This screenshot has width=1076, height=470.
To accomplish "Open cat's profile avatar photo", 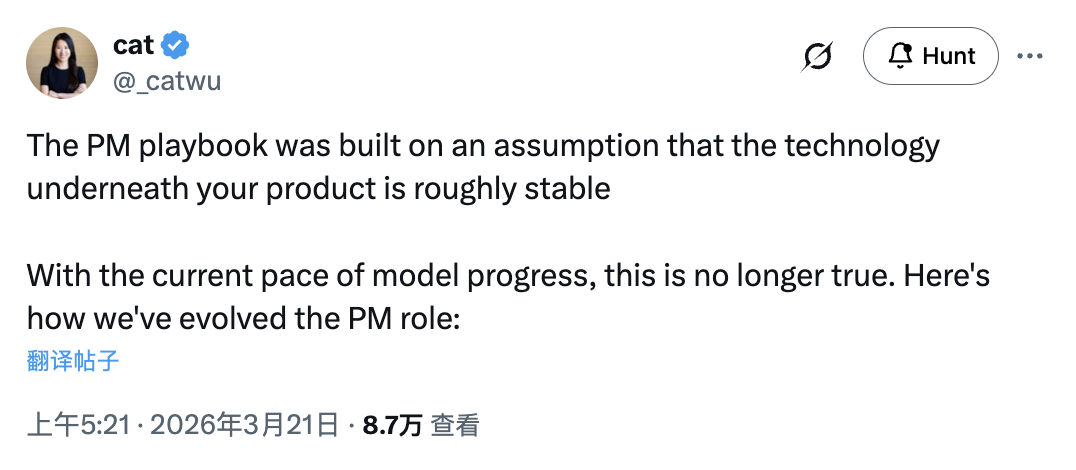I will pyautogui.click(x=62, y=63).
